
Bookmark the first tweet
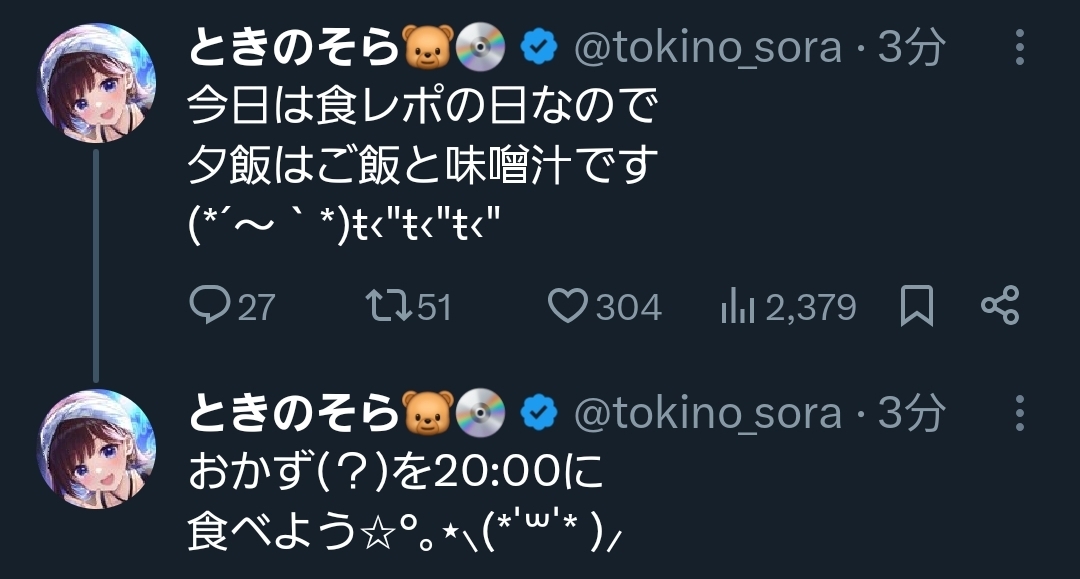(x=917, y=306)
